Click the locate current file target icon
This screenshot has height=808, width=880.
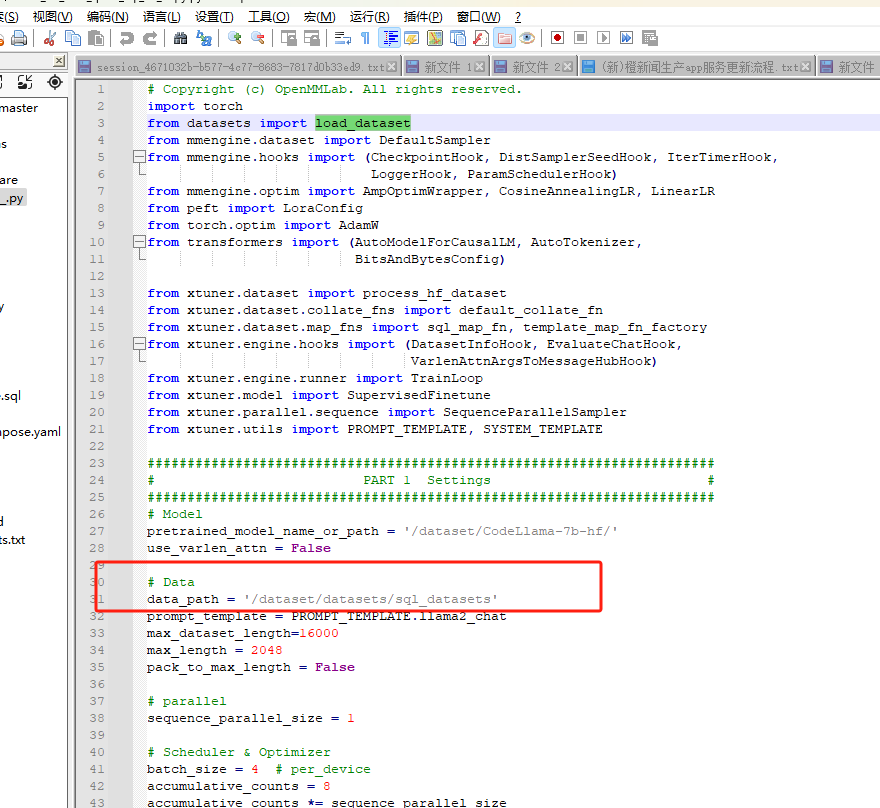pos(55,82)
